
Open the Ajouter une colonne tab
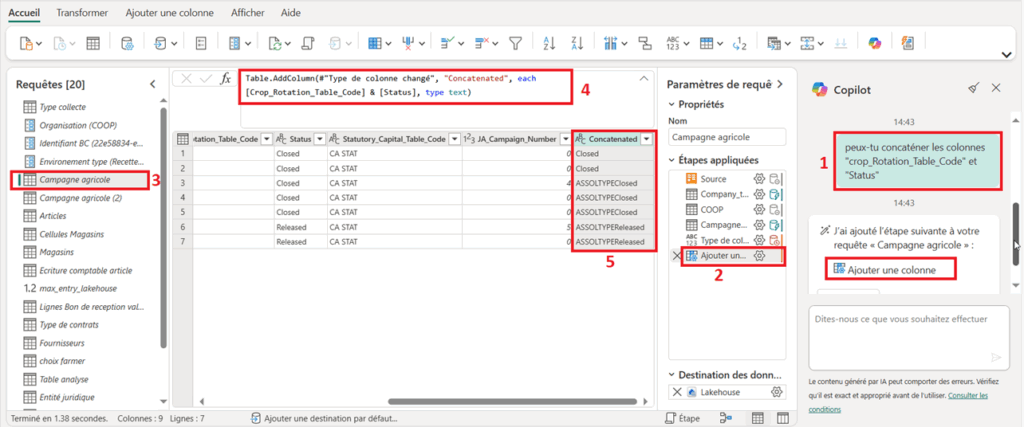(171, 13)
